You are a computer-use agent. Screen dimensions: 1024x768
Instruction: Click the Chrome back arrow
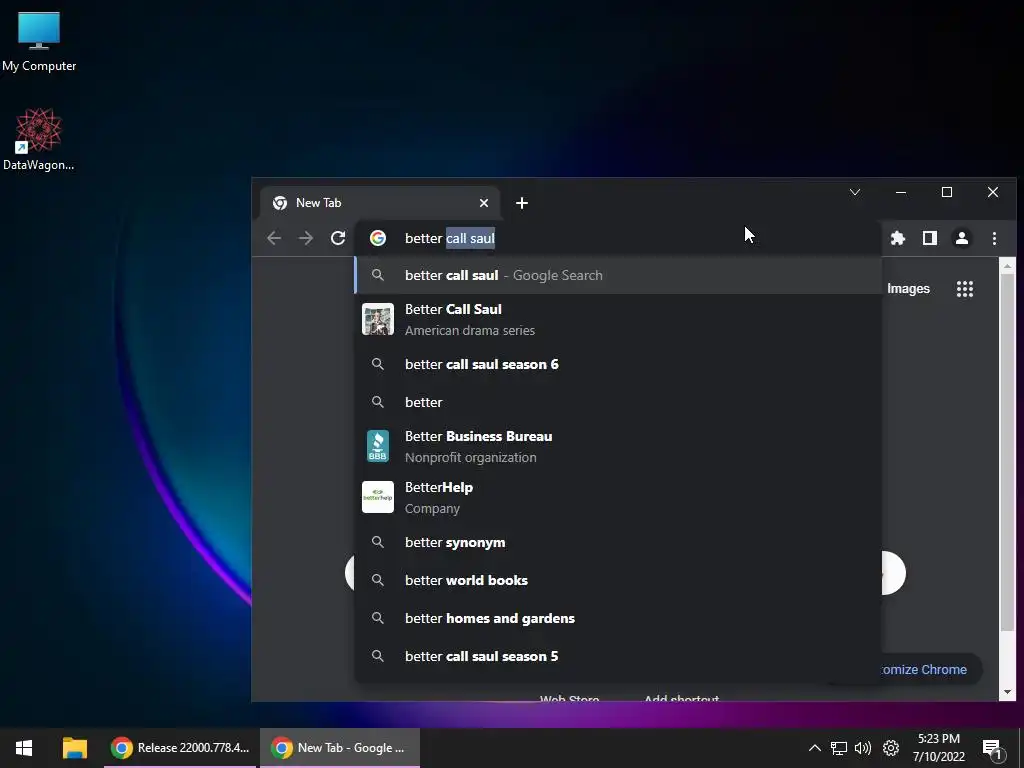pos(274,238)
